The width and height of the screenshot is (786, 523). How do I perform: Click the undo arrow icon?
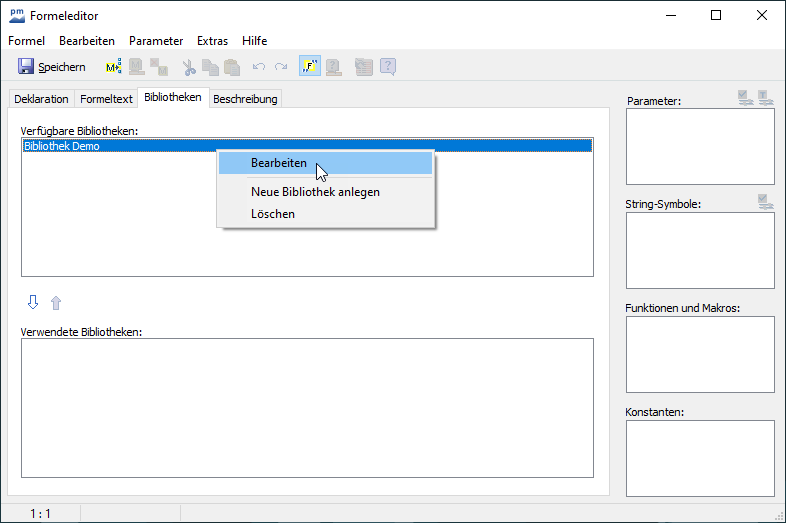coord(259,67)
